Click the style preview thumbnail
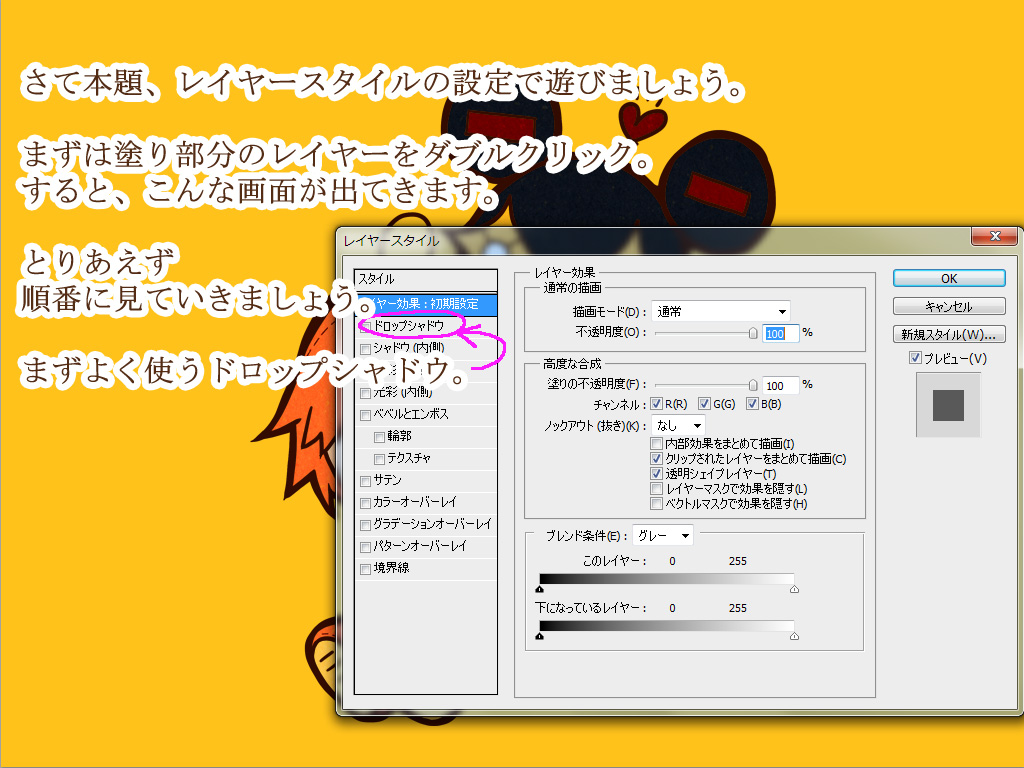This screenshot has width=1024, height=768. [948, 405]
